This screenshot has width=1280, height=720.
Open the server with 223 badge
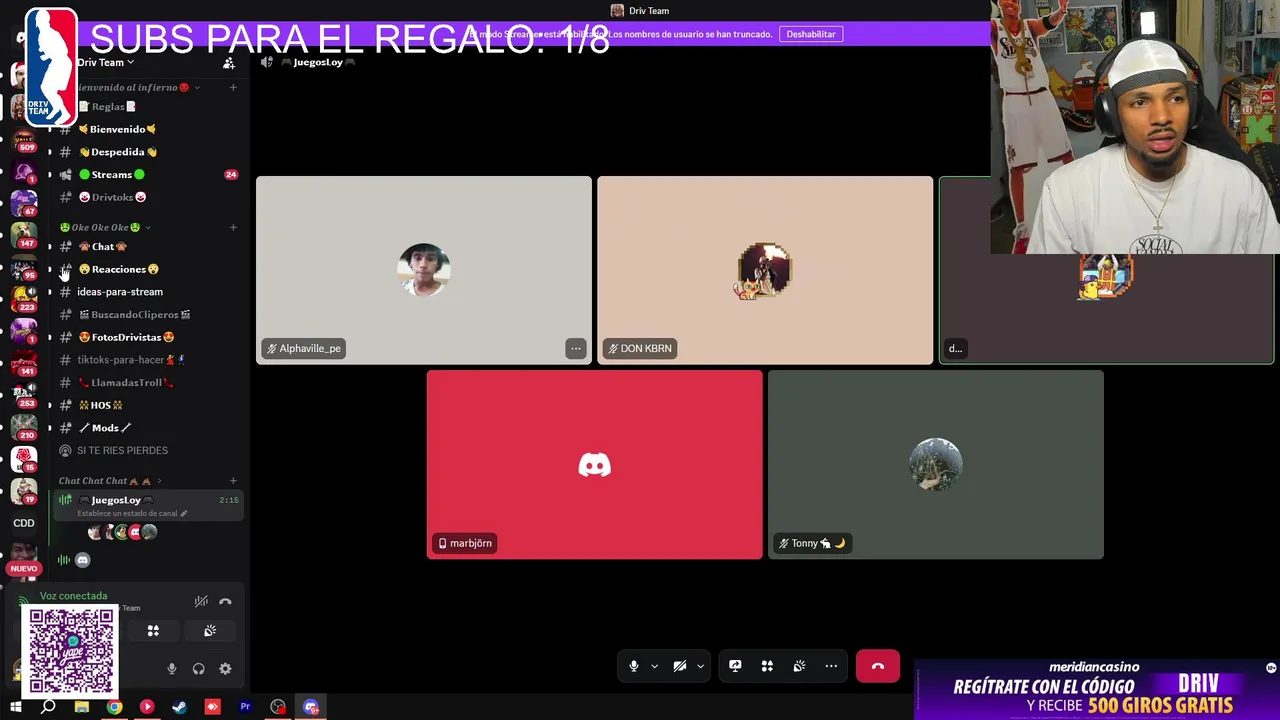(24, 299)
